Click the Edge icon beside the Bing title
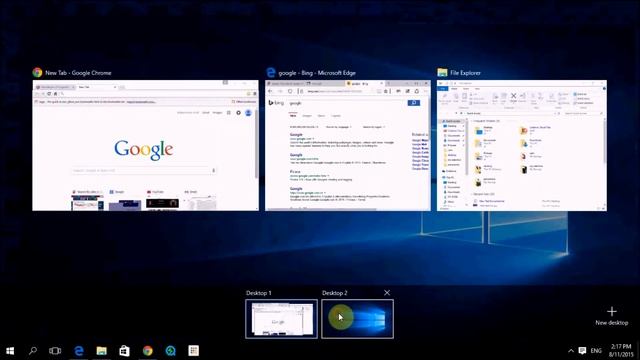The height and width of the screenshot is (360, 640). coord(271,73)
